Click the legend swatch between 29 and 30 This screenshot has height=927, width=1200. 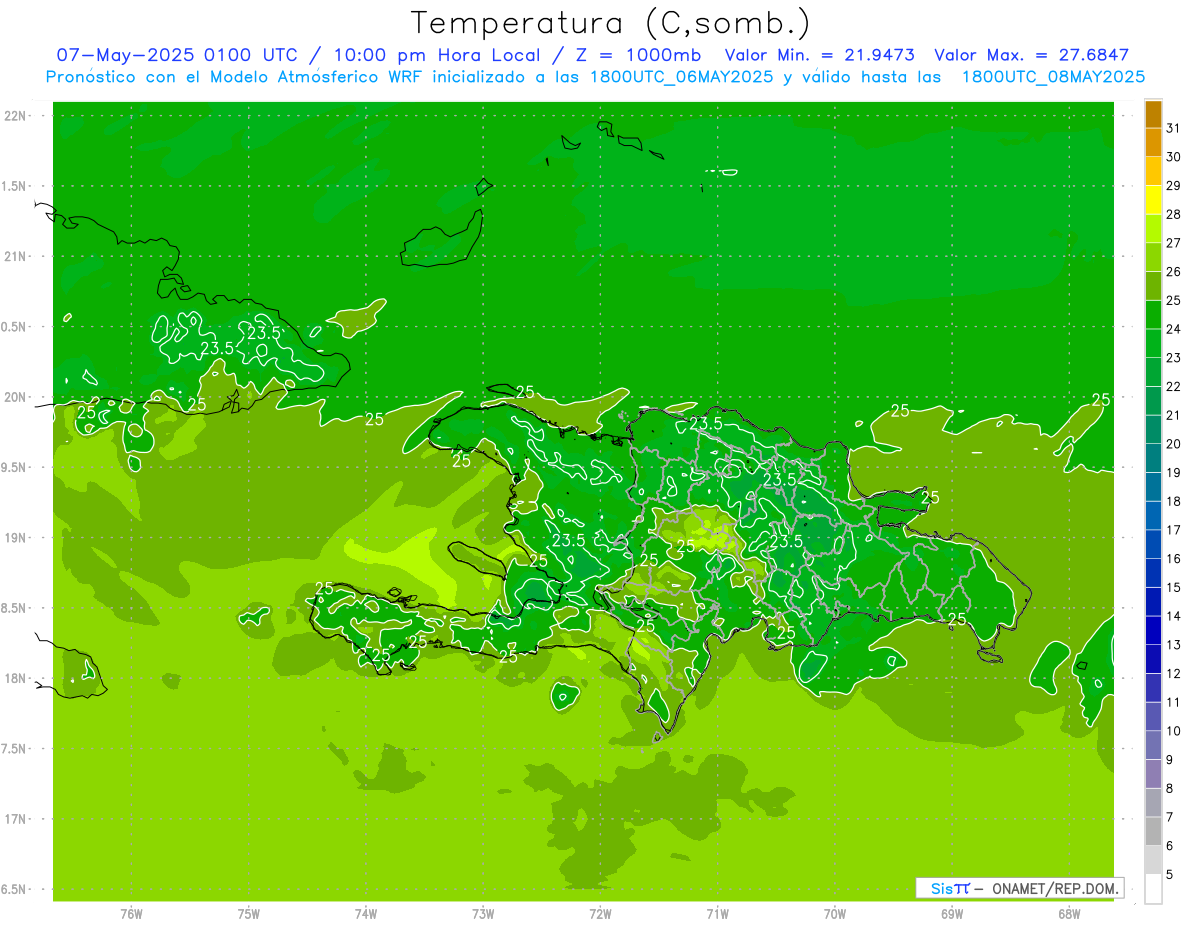[x=1153, y=171]
